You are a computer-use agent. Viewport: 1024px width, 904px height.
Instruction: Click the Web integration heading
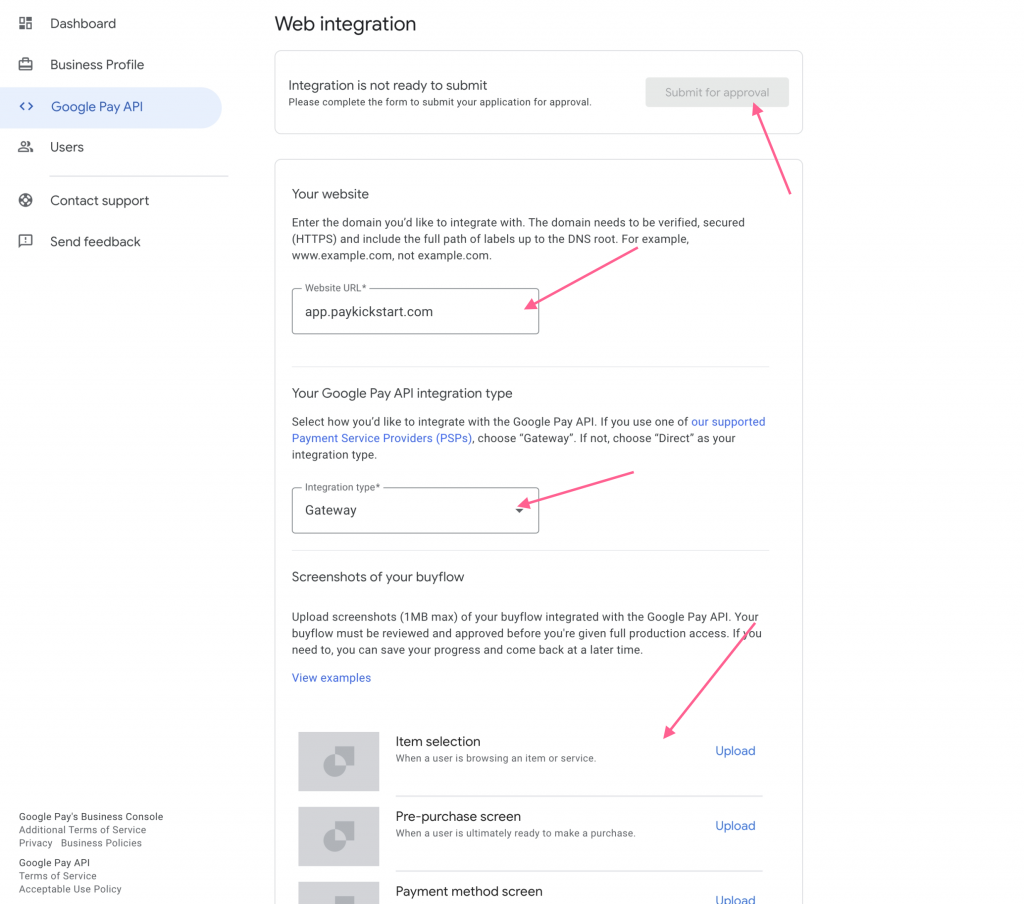click(345, 24)
